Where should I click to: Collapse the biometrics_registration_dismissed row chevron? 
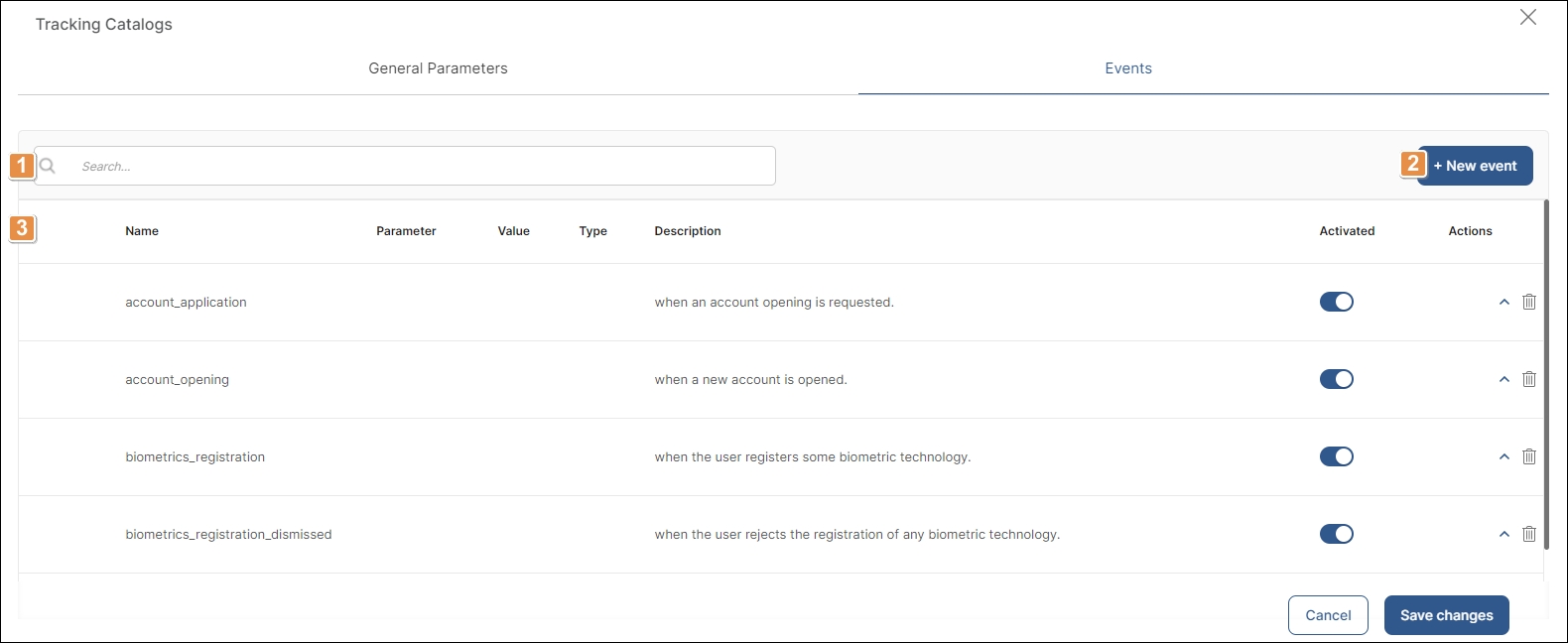[x=1504, y=534]
